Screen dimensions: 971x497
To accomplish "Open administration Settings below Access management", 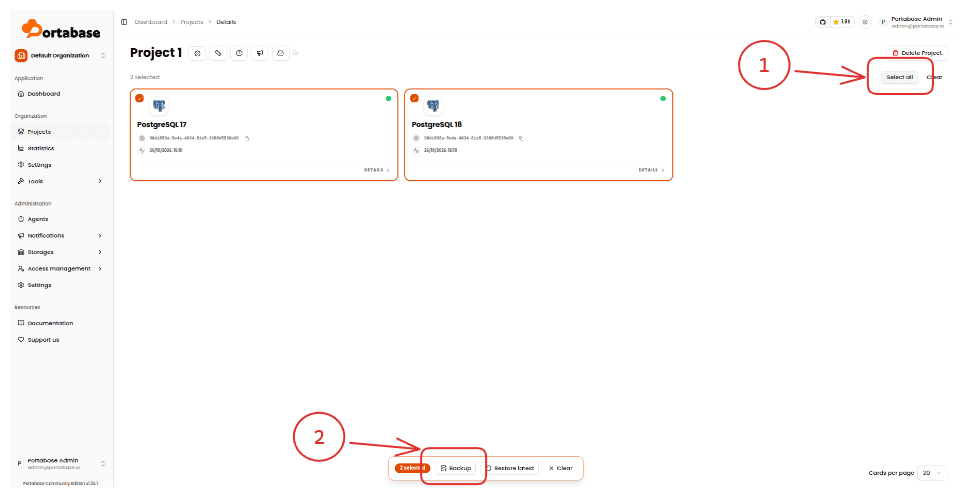I will pos(60,285).
